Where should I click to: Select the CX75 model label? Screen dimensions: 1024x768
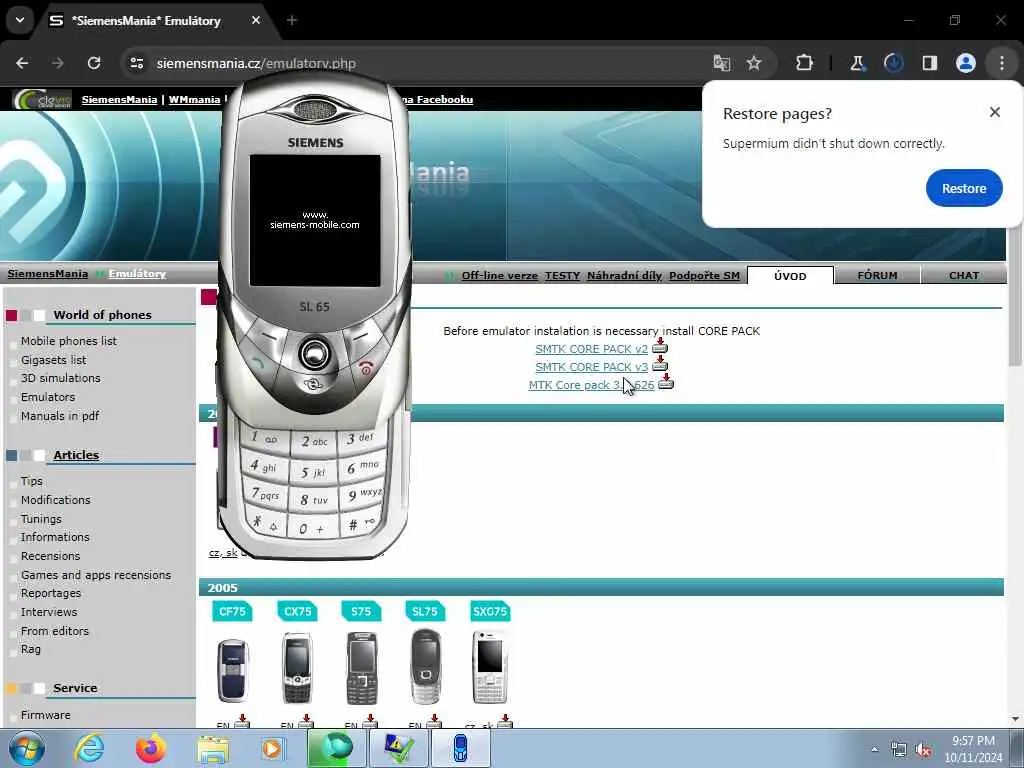[297, 611]
